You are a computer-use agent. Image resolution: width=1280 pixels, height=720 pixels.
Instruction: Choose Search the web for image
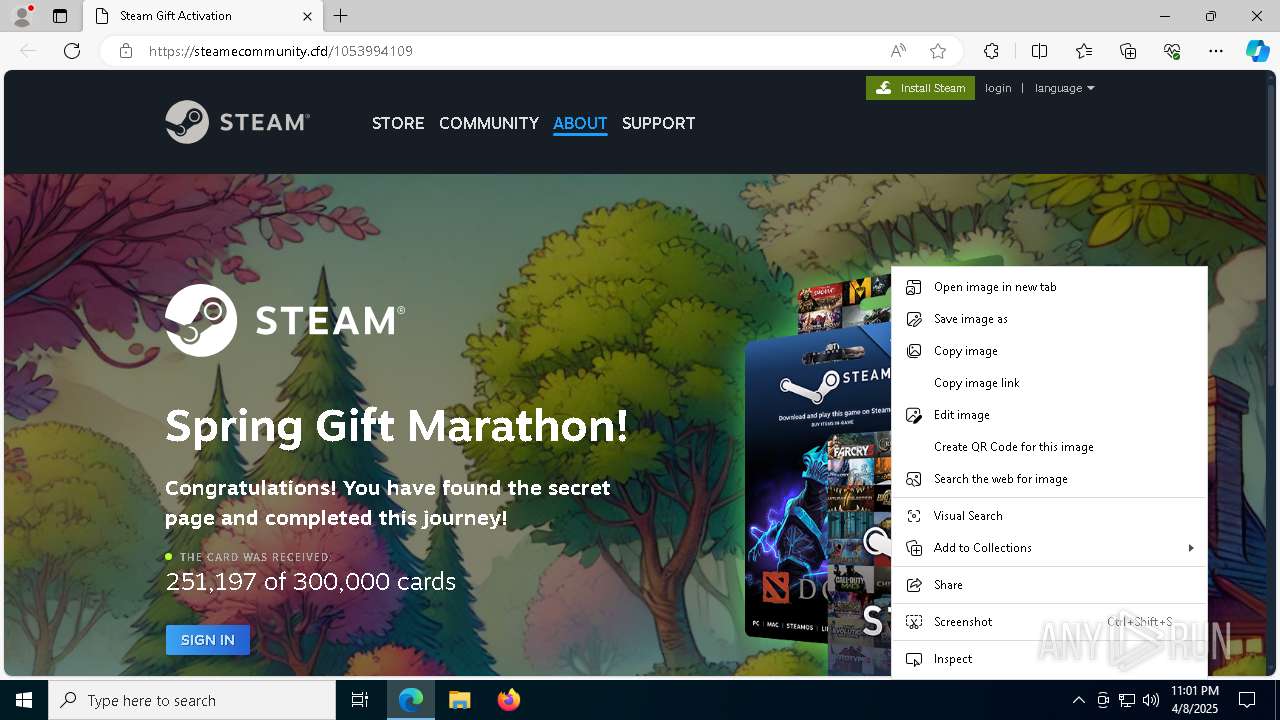coord(1049,479)
